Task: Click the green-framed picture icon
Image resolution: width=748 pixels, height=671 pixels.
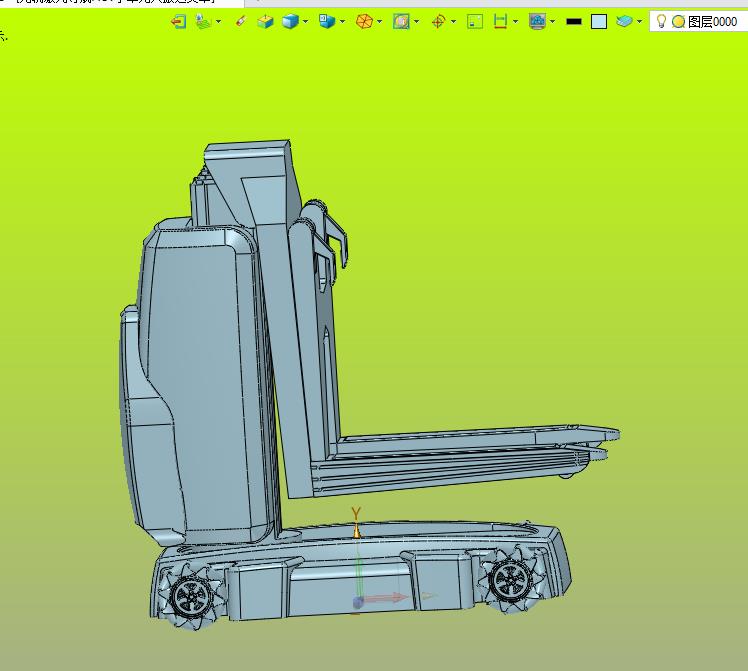Action: pos(402,21)
